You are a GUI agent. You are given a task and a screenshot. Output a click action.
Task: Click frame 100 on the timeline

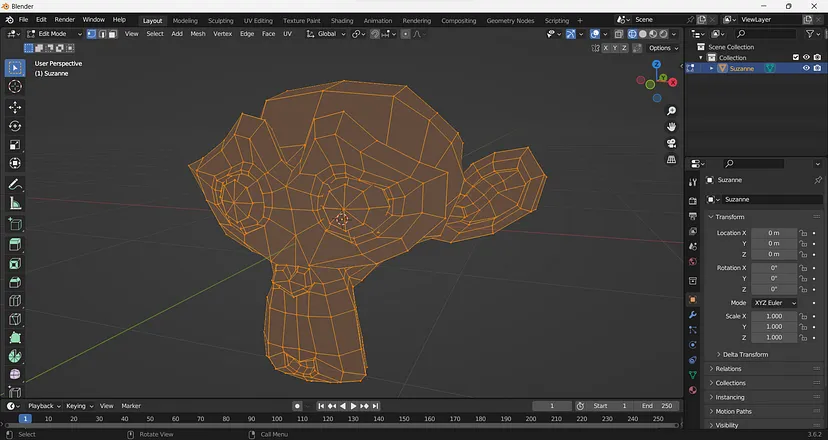pyautogui.click(x=277, y=419)
